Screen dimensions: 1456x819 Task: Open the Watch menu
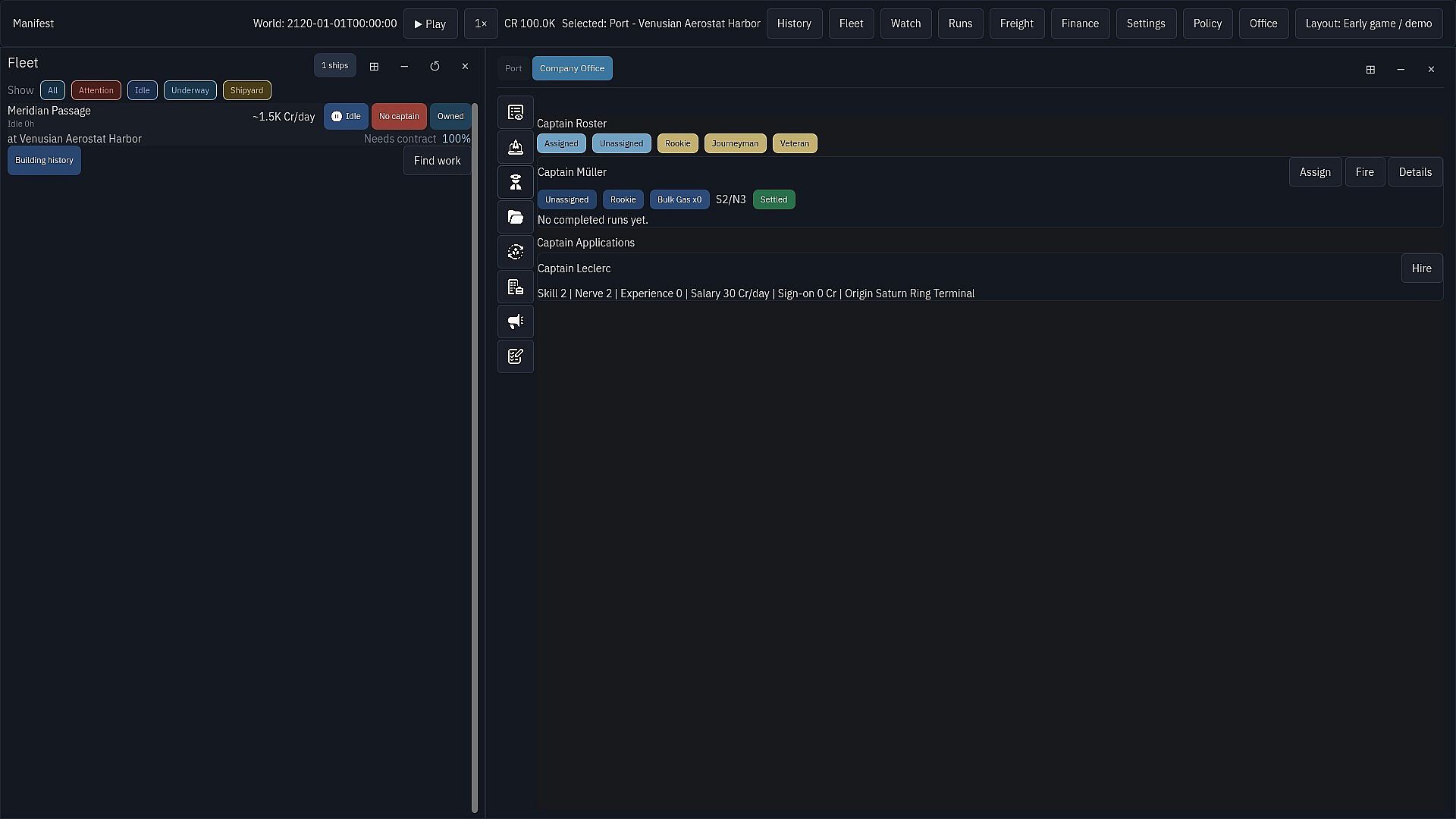[x=905, y=24]
